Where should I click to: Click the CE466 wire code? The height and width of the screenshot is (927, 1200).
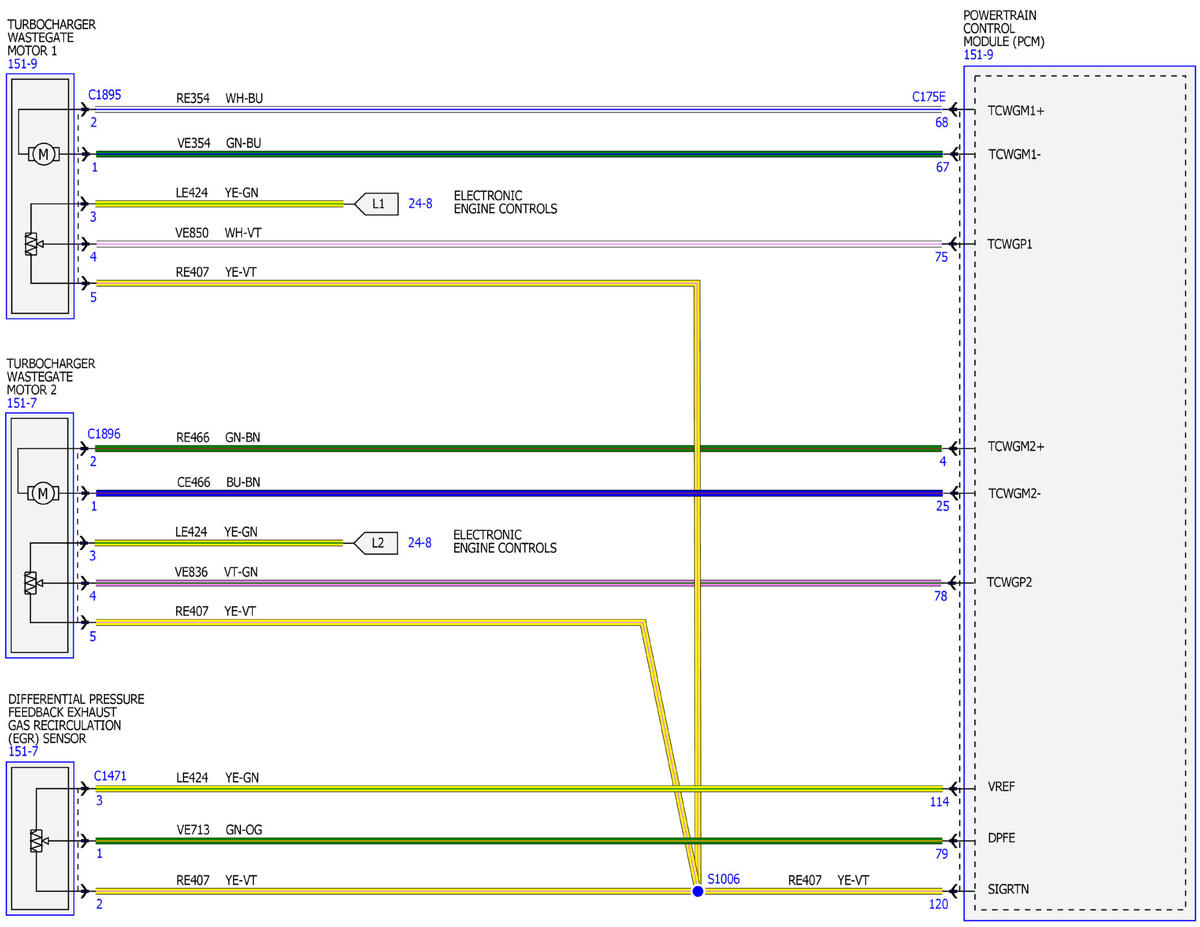[193, 482]
